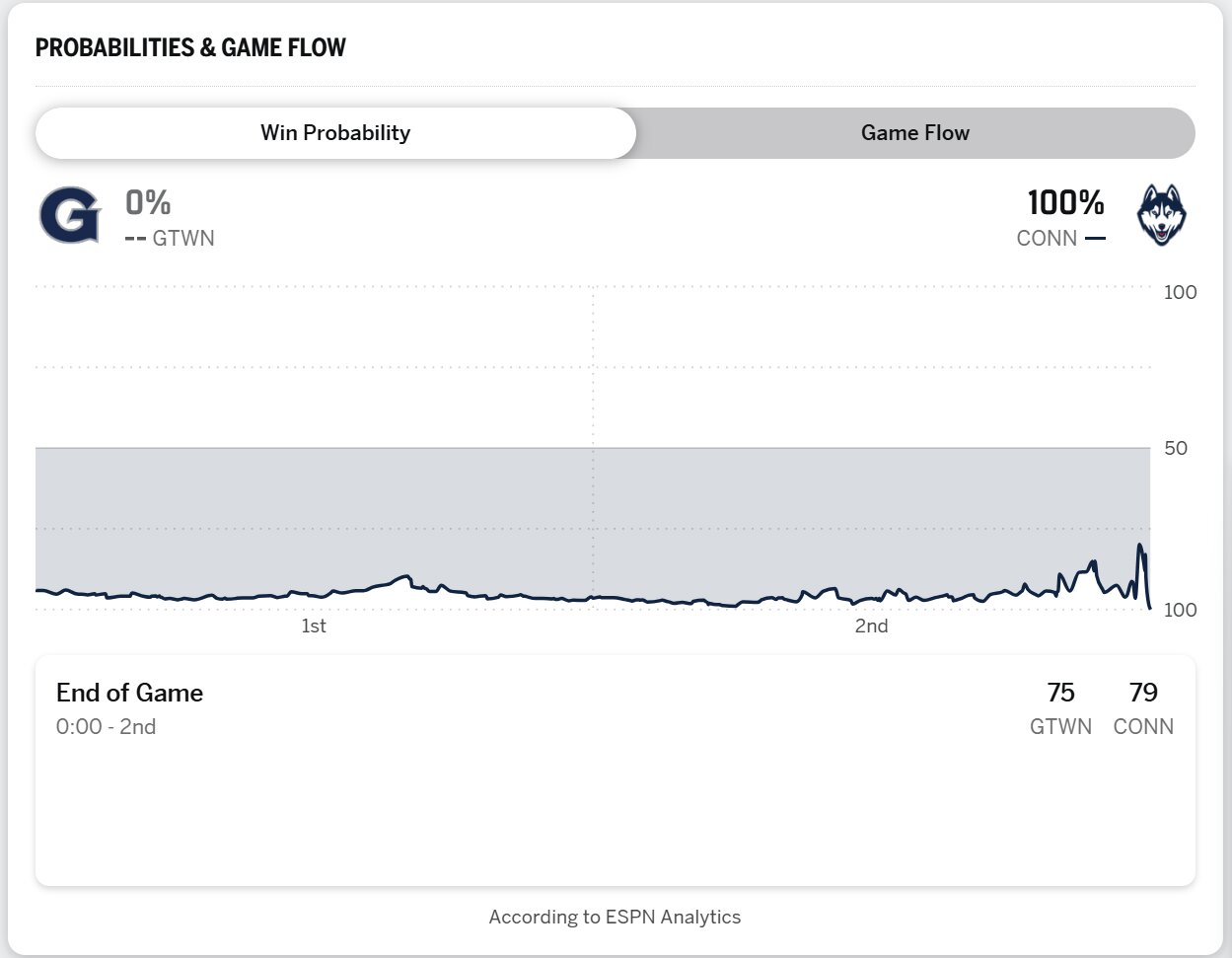Click the bottom 100 axis label
This screenshot has width=1232, height=958.
point(1180,610)
